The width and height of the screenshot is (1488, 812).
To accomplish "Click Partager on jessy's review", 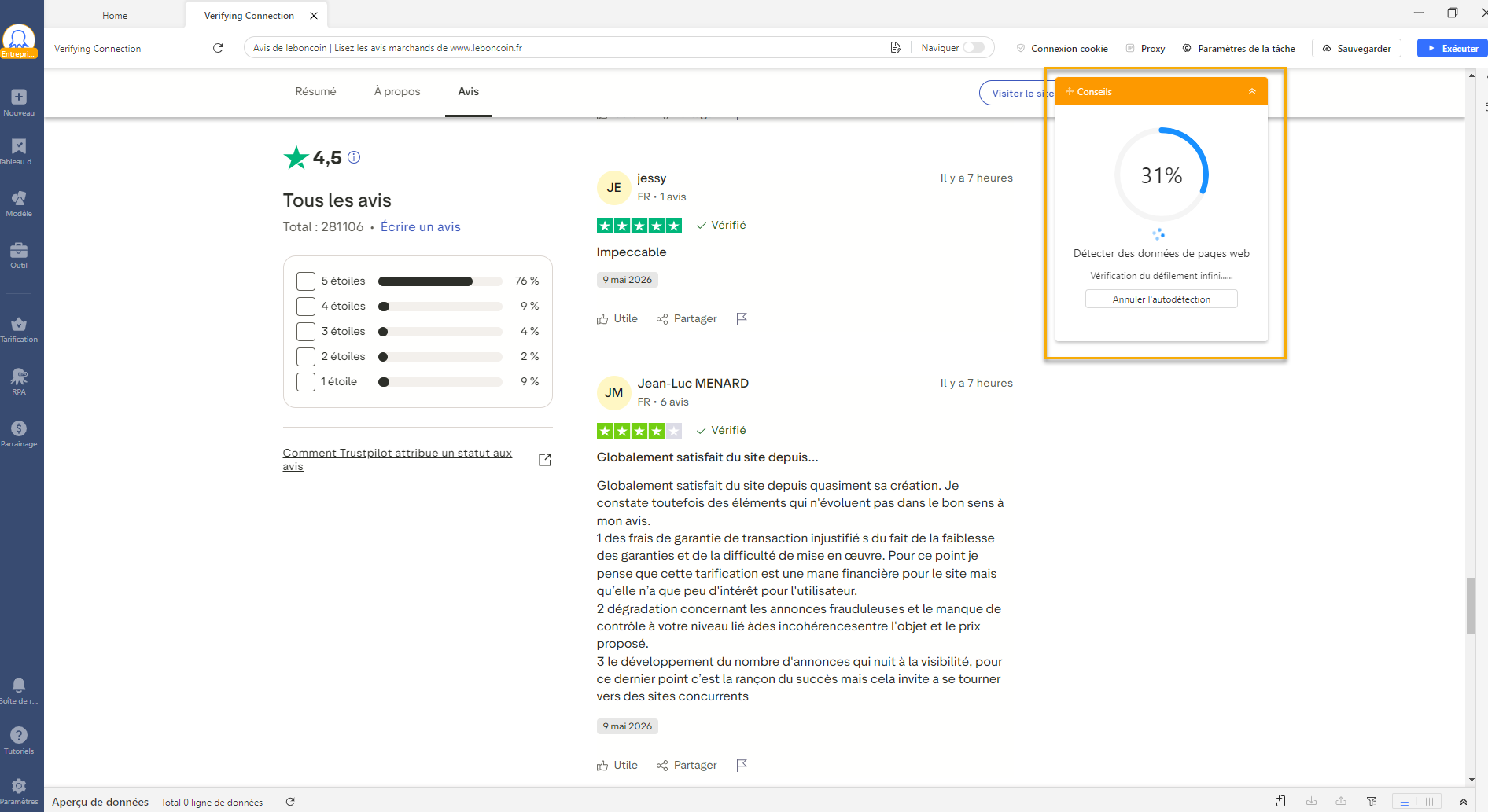I will [687, 318].
